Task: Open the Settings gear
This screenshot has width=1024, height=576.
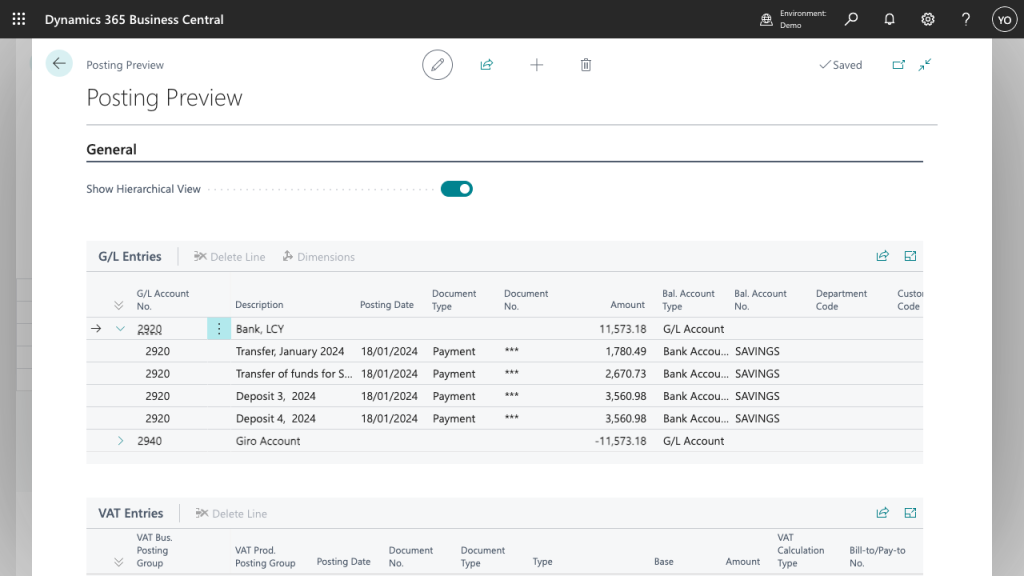Action: [x=927, y=19]
